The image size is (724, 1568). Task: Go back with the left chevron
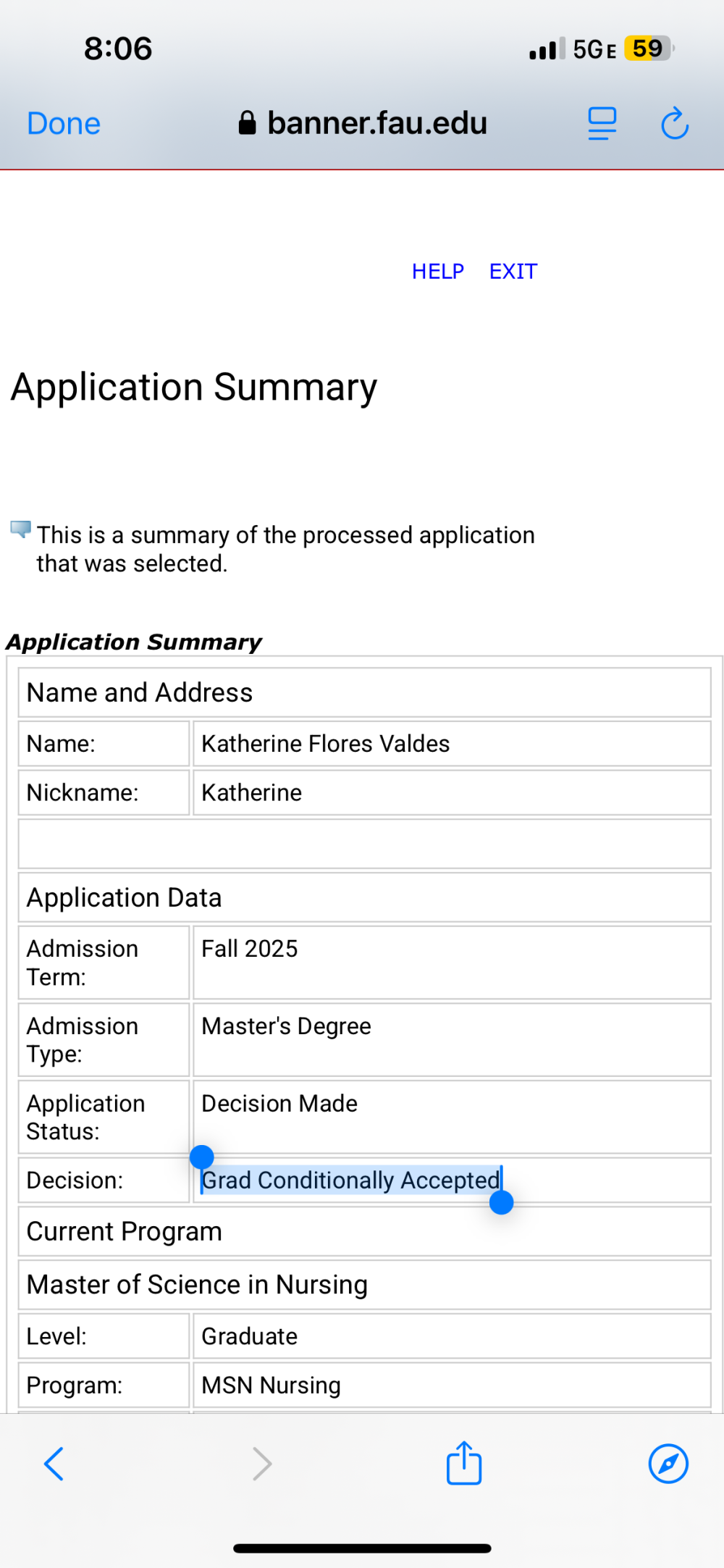[54, 1464]
